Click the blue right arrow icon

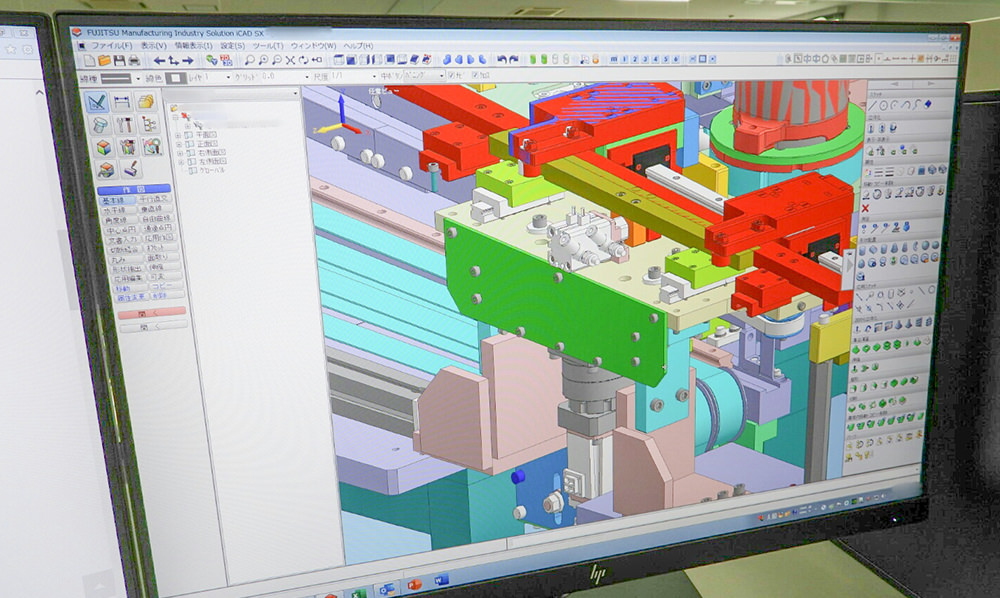(x=188, y=61)
